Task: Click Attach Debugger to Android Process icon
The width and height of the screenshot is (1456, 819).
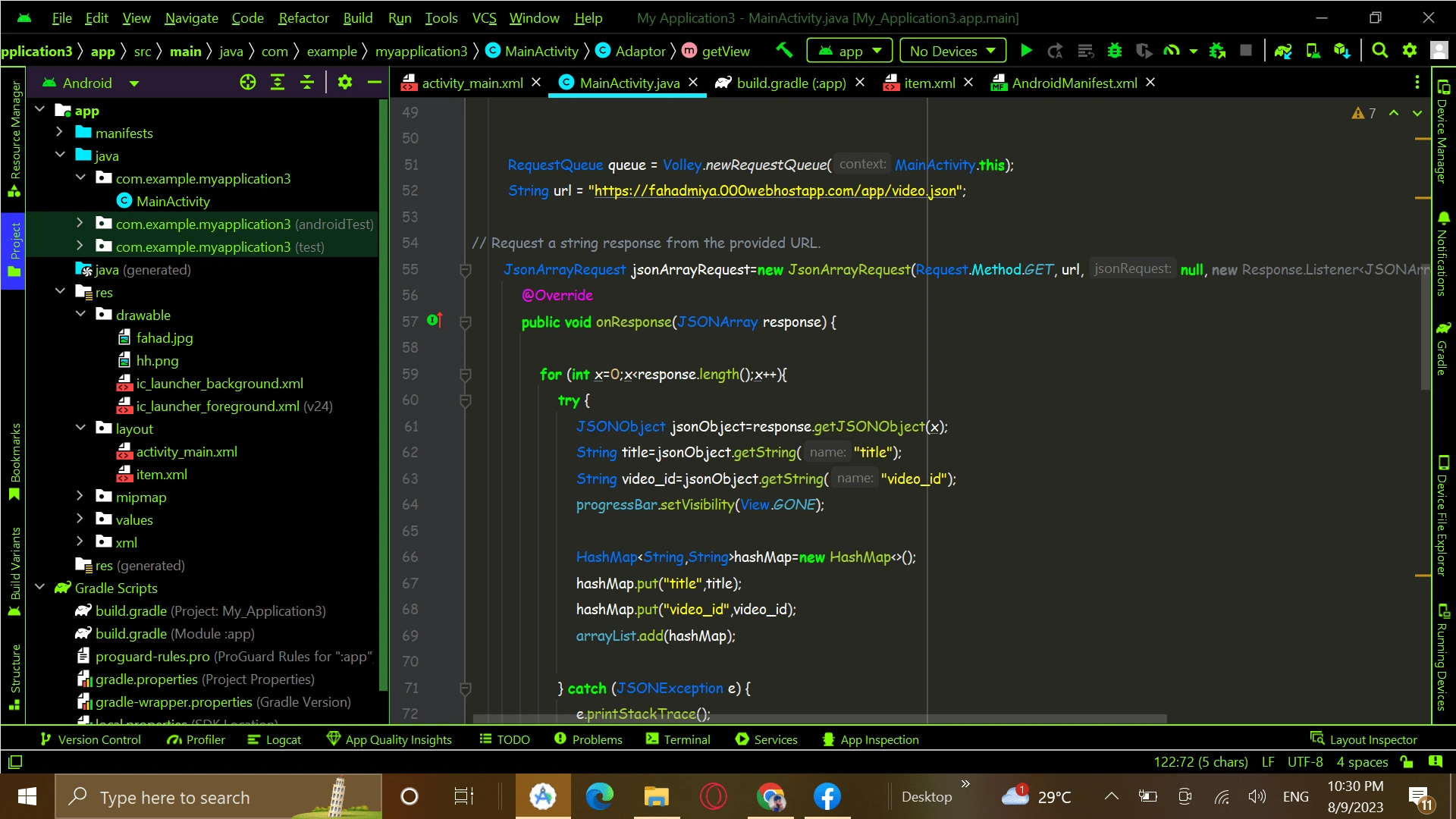Action: pos(1217,51)
